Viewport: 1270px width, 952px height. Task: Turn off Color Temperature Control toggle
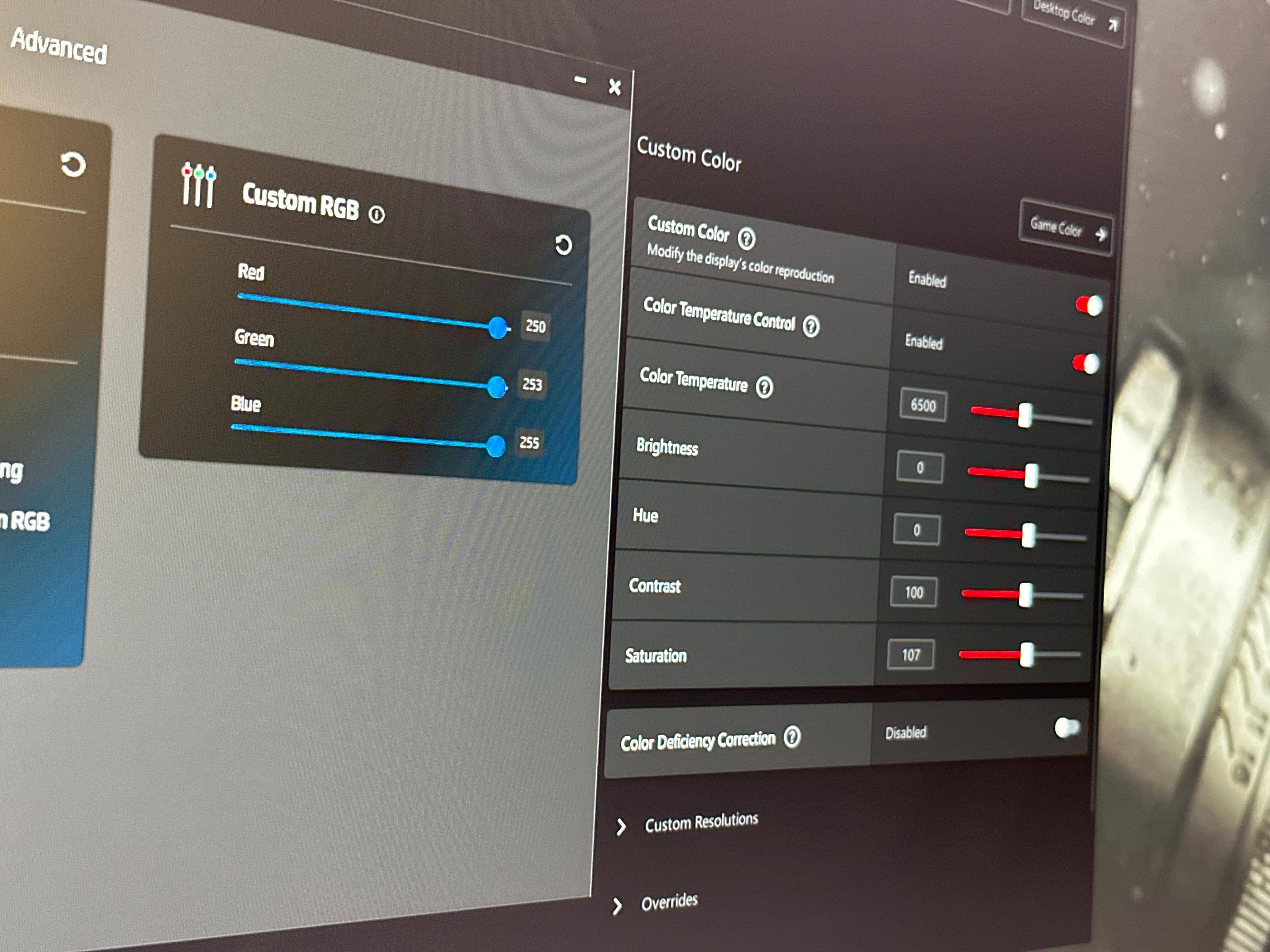tap(1085, 363)
